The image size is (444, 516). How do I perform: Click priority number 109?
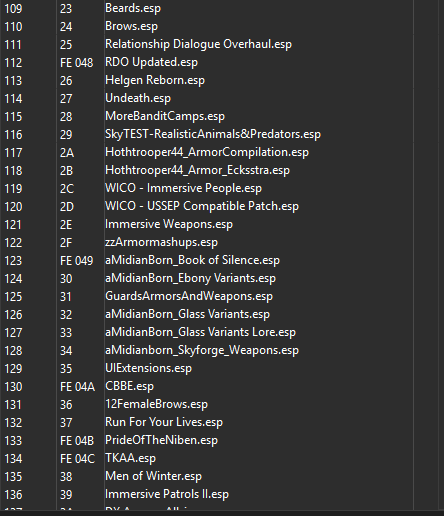tap(13, 9)
